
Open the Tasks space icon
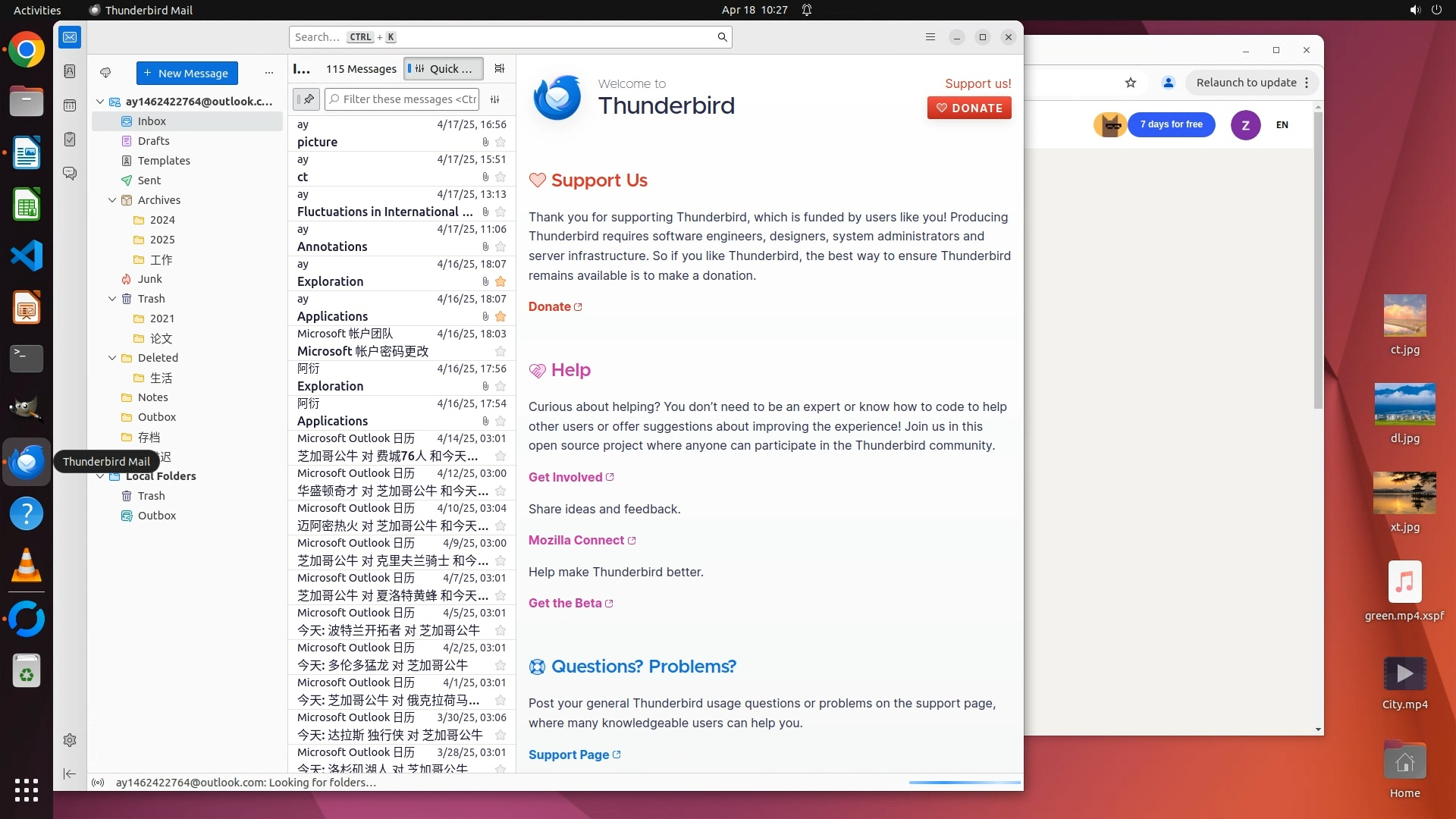click(70, 140)
